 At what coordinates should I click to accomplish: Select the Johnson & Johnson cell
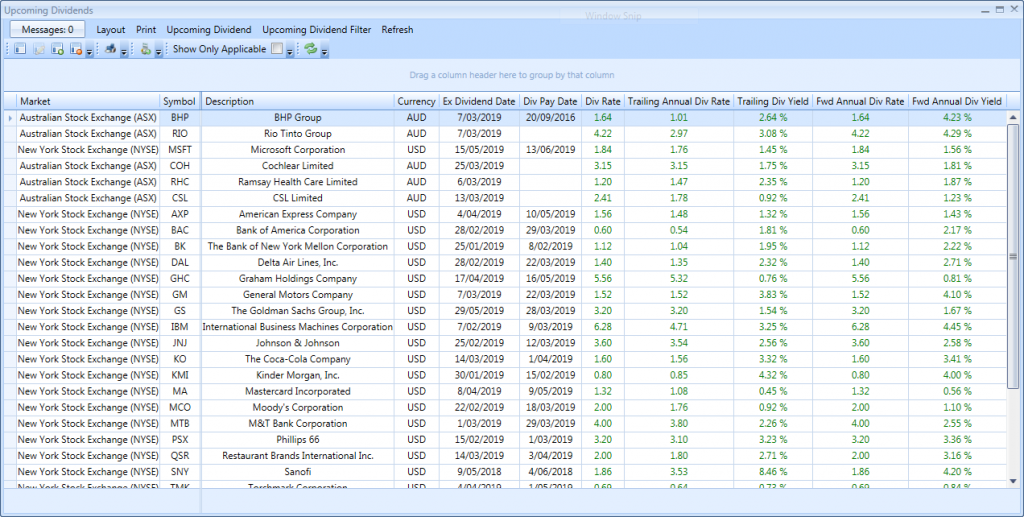pos(298,343)
